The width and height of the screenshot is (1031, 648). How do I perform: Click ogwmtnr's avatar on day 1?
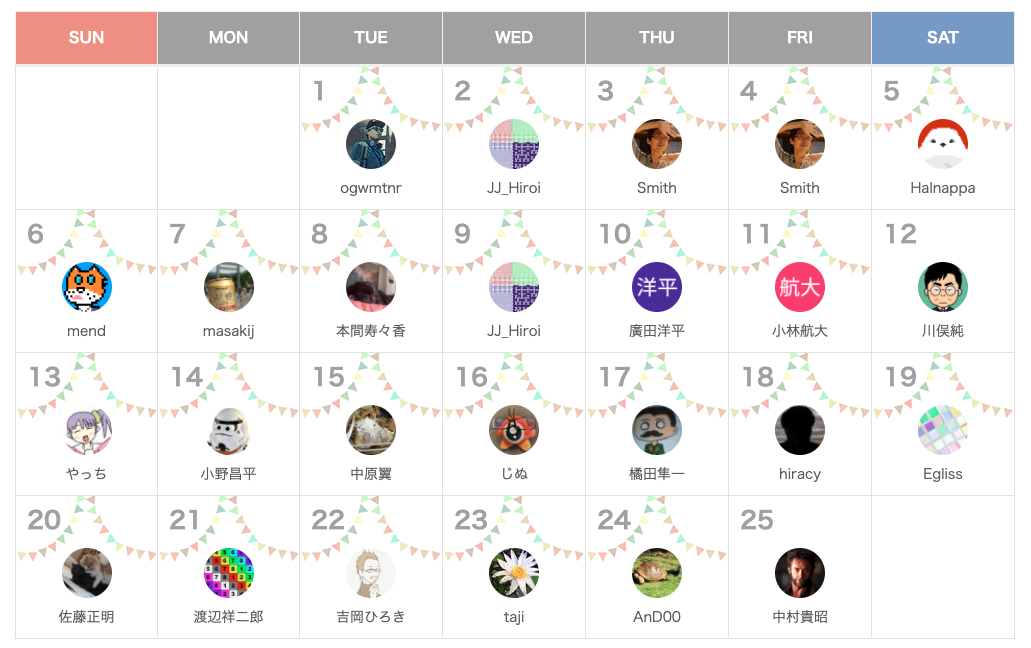pyautogui.click(x=371, y=144)
